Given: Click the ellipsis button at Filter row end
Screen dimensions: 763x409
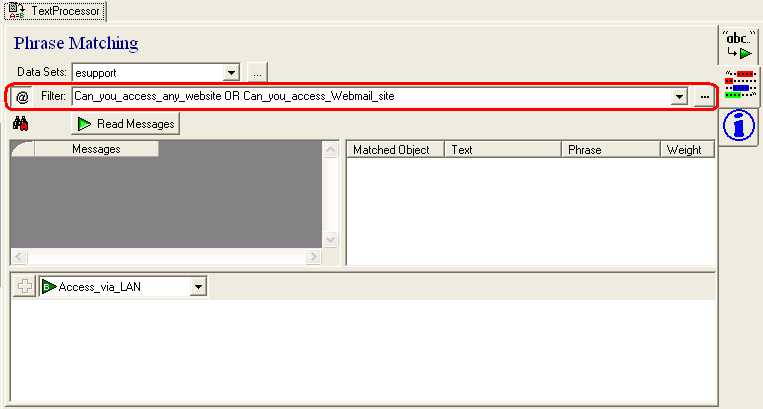Looking at the screenshot, I should coord(705,96).
